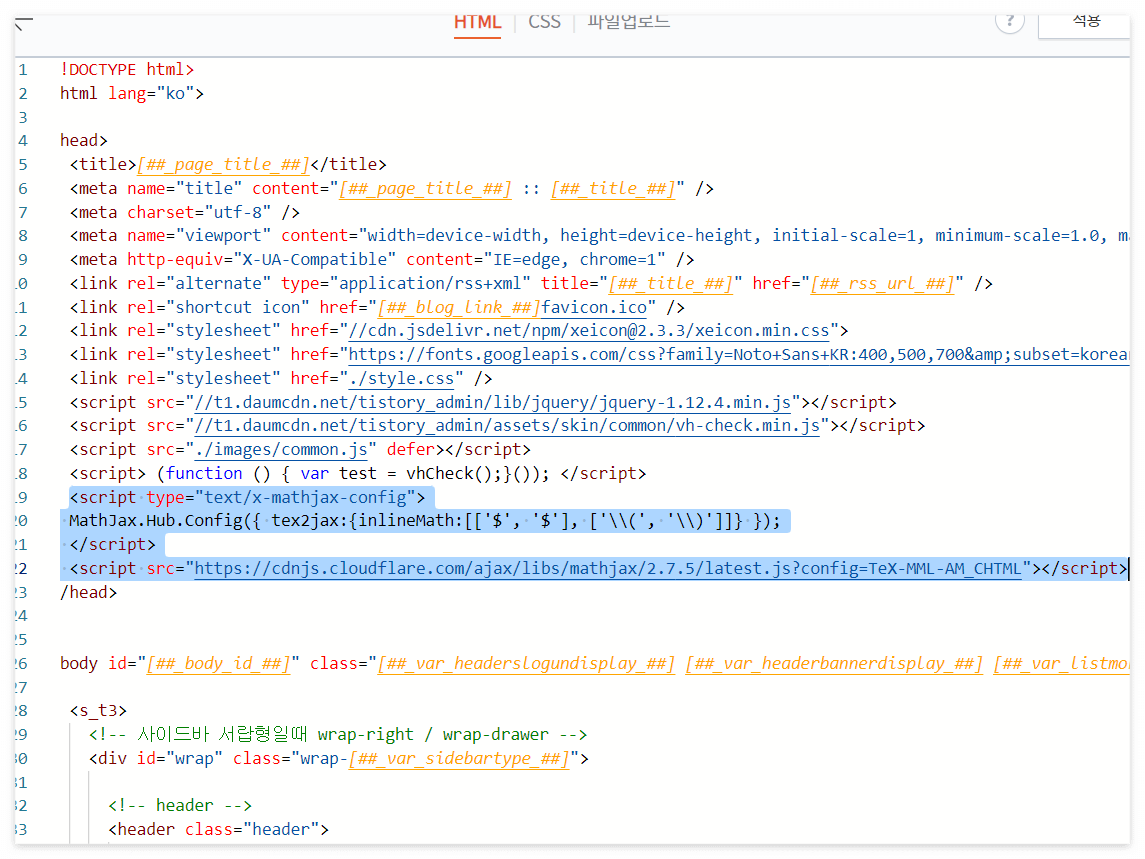Click the div id="wrap" line
Image resolution: width=1145 pixels, height=859 pixels.
pos(339,759)
